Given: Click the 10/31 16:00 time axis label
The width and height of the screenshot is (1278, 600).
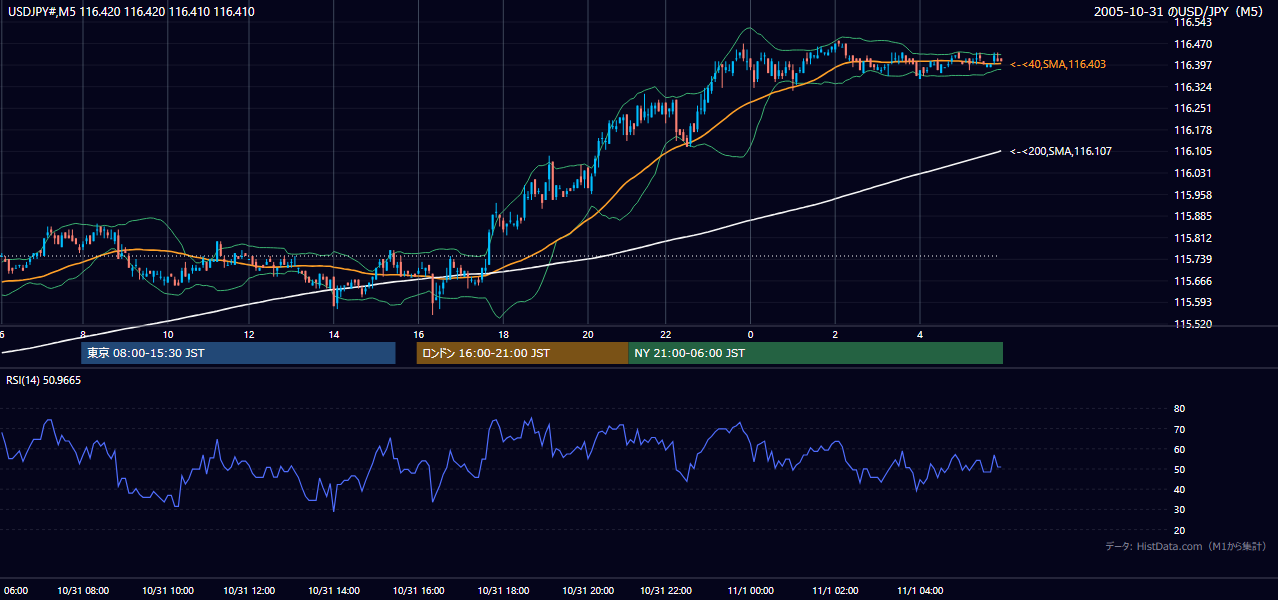Looking at the screenshot, I should click(417, 590).
